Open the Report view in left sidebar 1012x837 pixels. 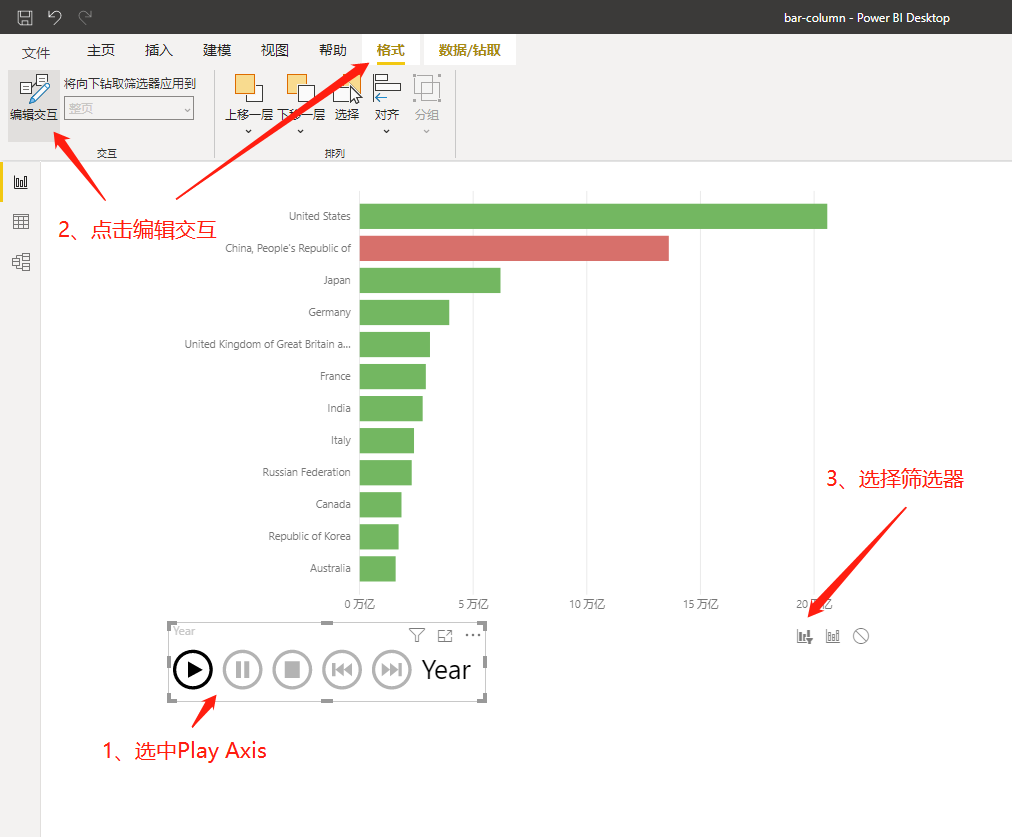tap(21, 182)
